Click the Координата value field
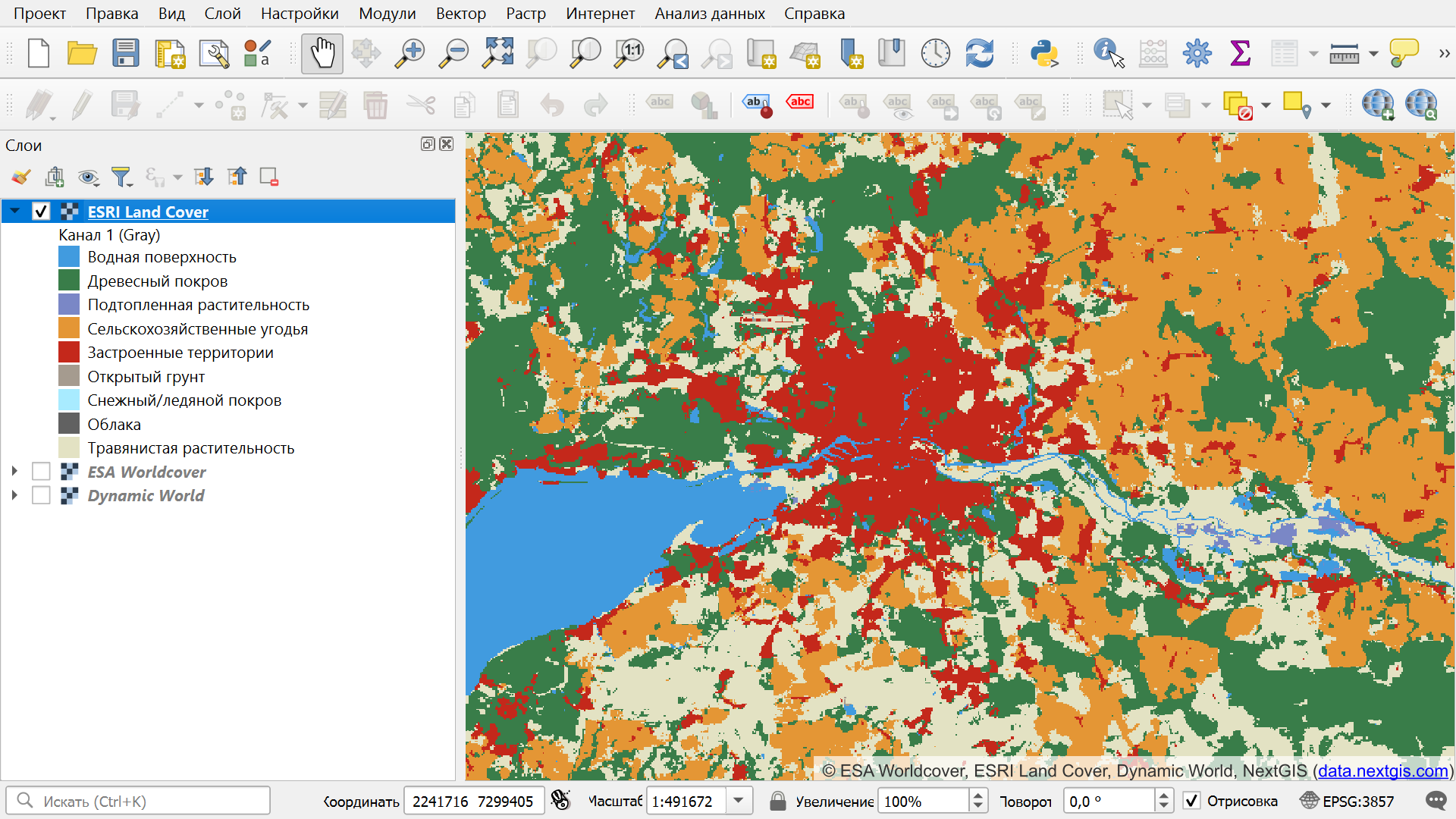This screenshot has height=819, width=1456. tap(474, 801)
